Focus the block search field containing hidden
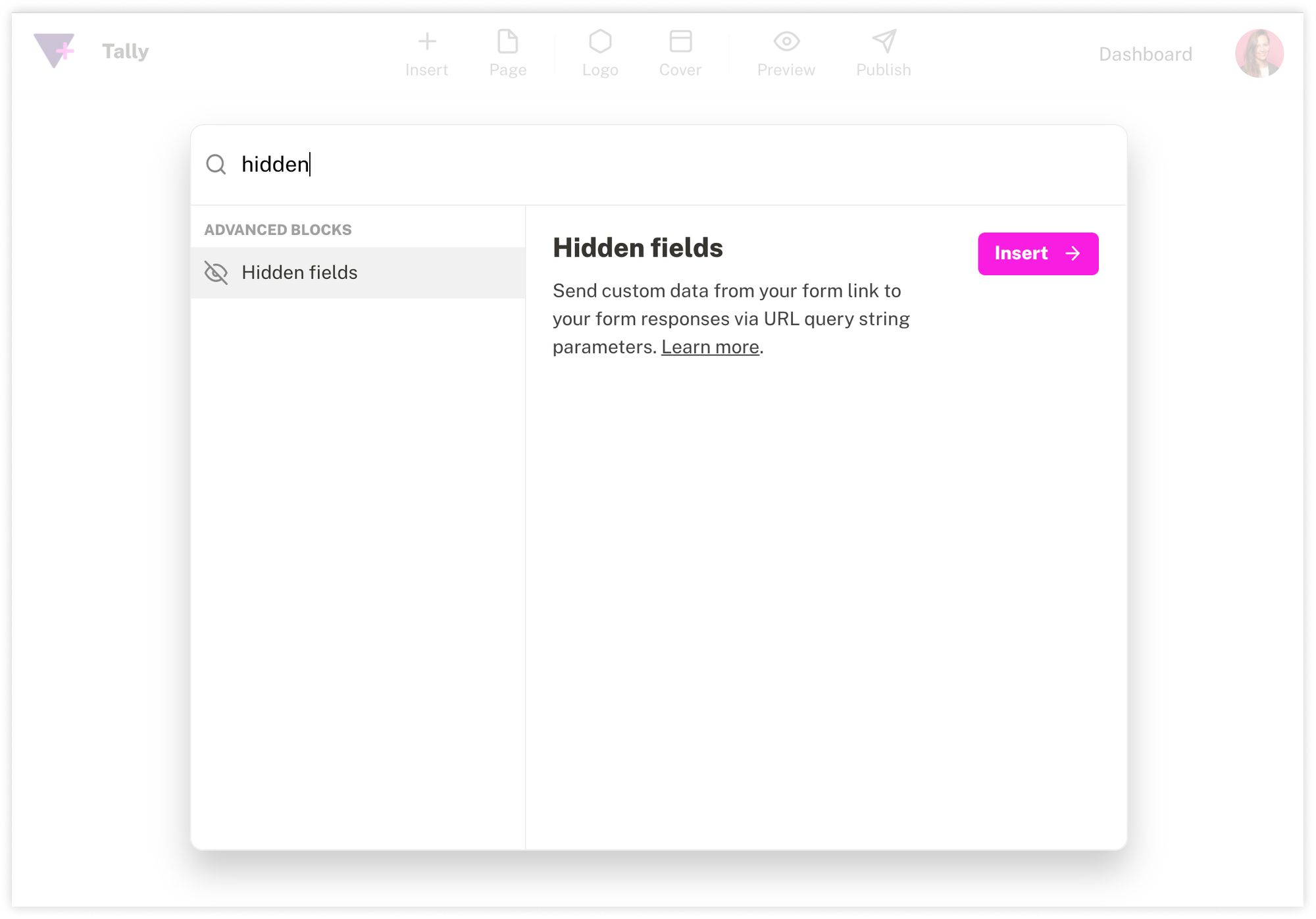Screen dimensions: 1316x919 pos(658,165)
